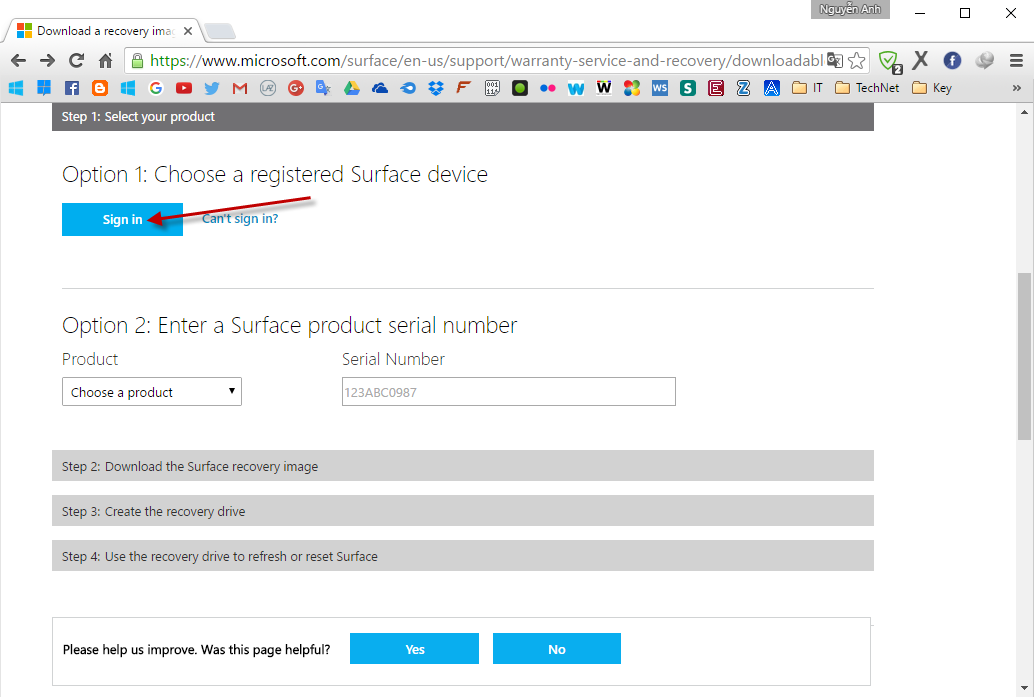1034x697 pixels.
Task: Collapse the Step 1: Select your product header
Action: pos(463,117)
